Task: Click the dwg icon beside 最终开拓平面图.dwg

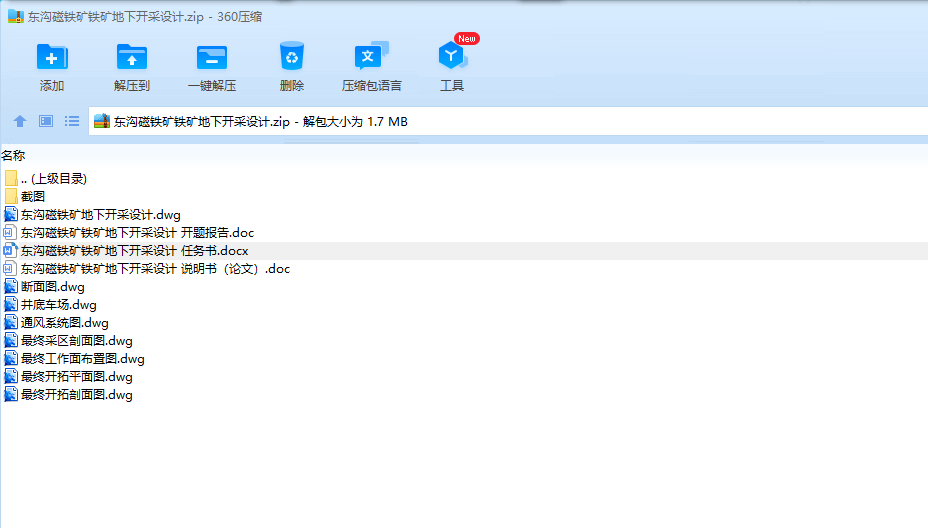Action: 11,377
